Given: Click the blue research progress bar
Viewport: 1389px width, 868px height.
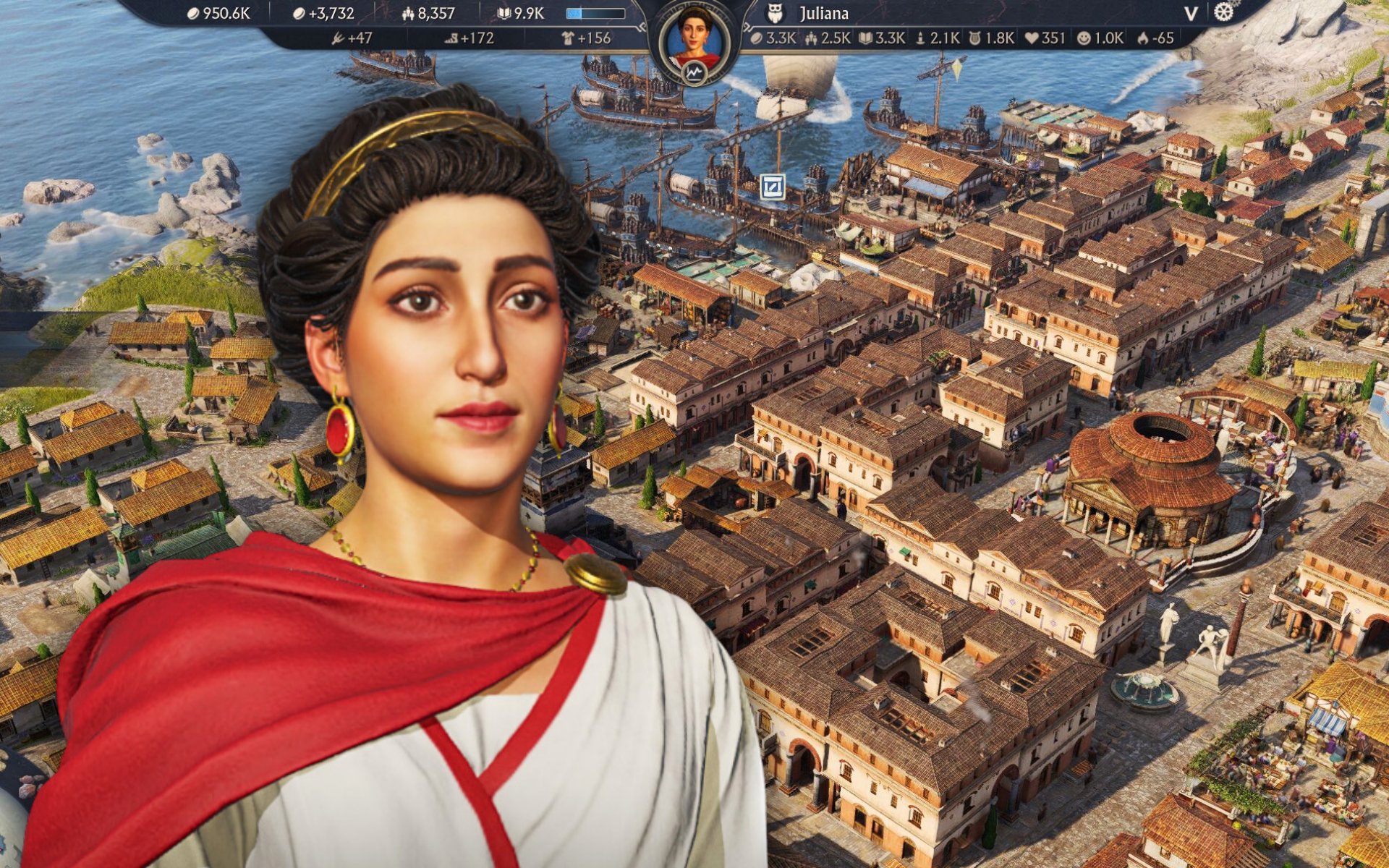Looking at the screenshot, I should tap(595, 13).
